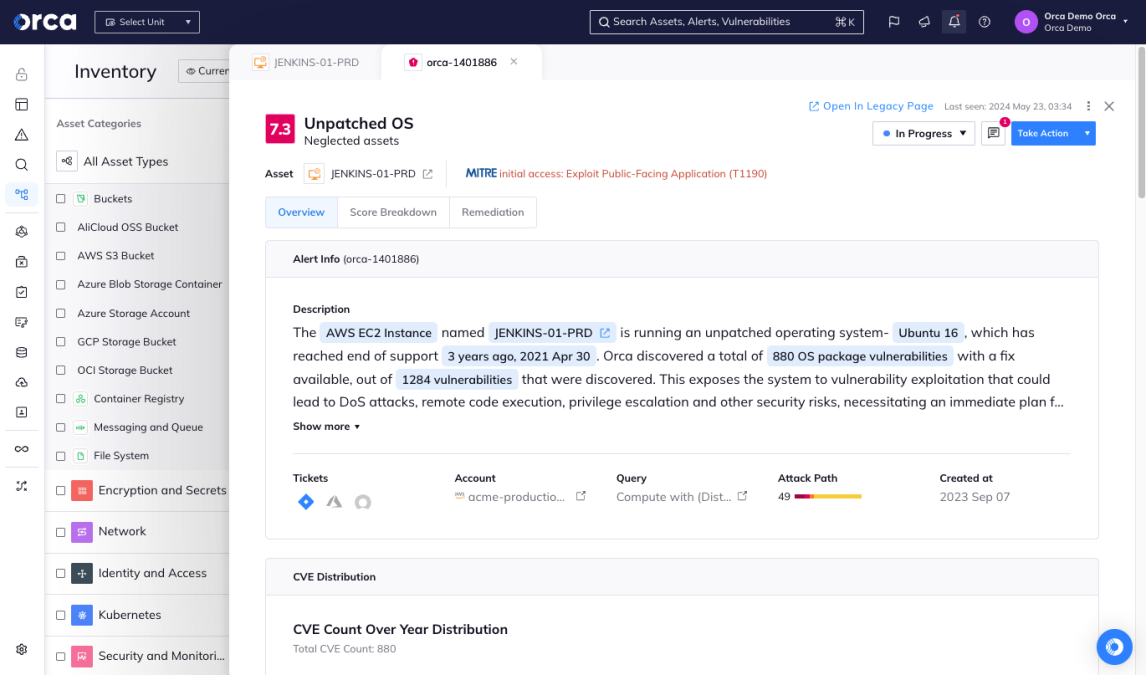Close the alert detail panel
This screenshot has height=675, width=1146.
(1109, 106)
